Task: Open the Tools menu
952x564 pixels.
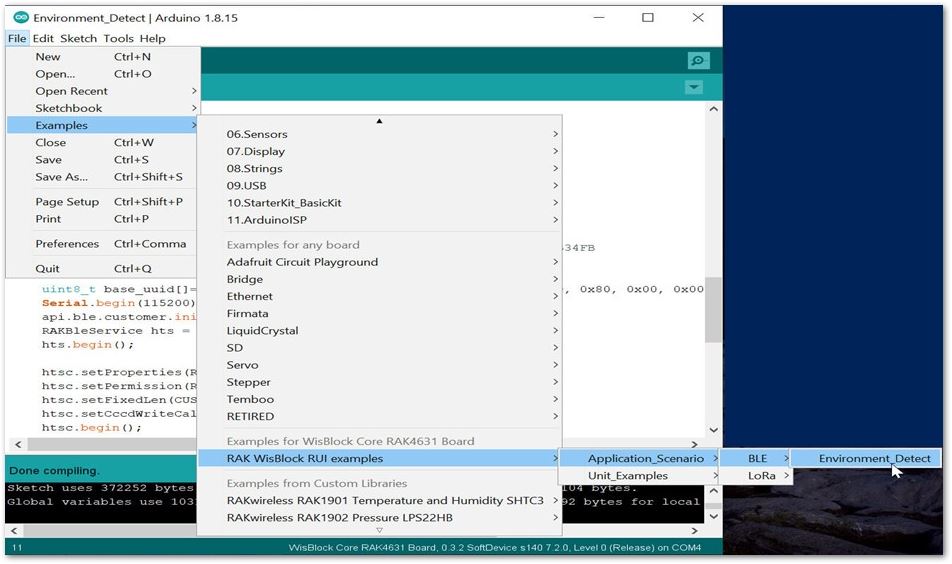Action: (x=118, y=38)
